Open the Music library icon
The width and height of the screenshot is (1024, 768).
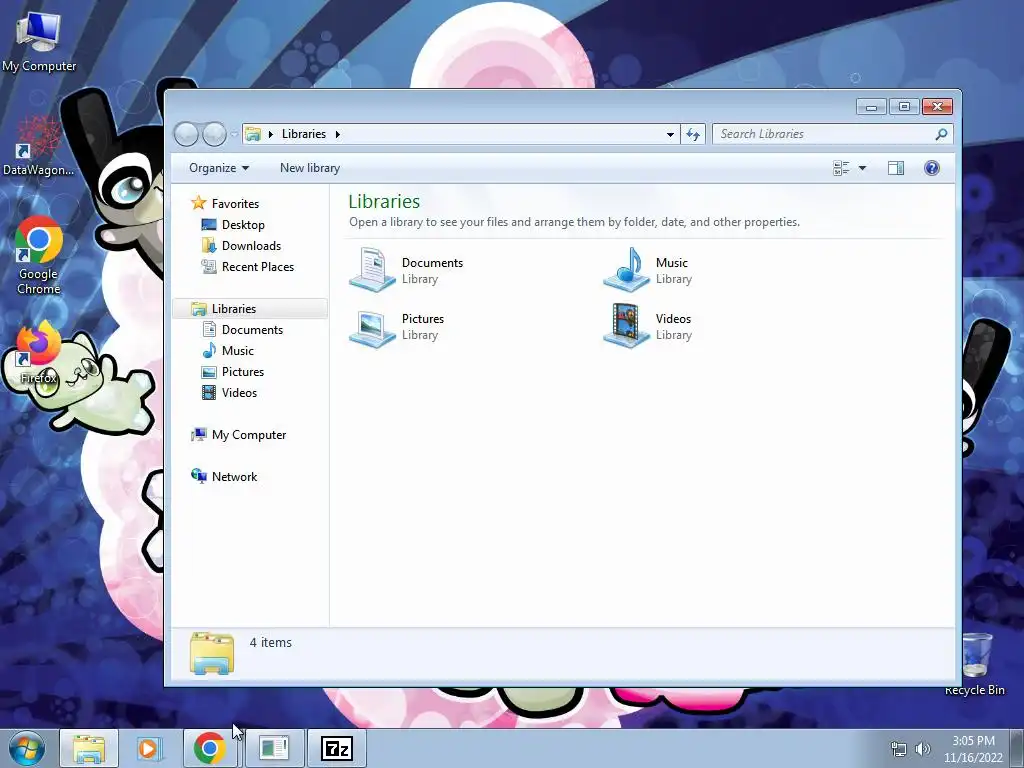[x=626, y=269]
